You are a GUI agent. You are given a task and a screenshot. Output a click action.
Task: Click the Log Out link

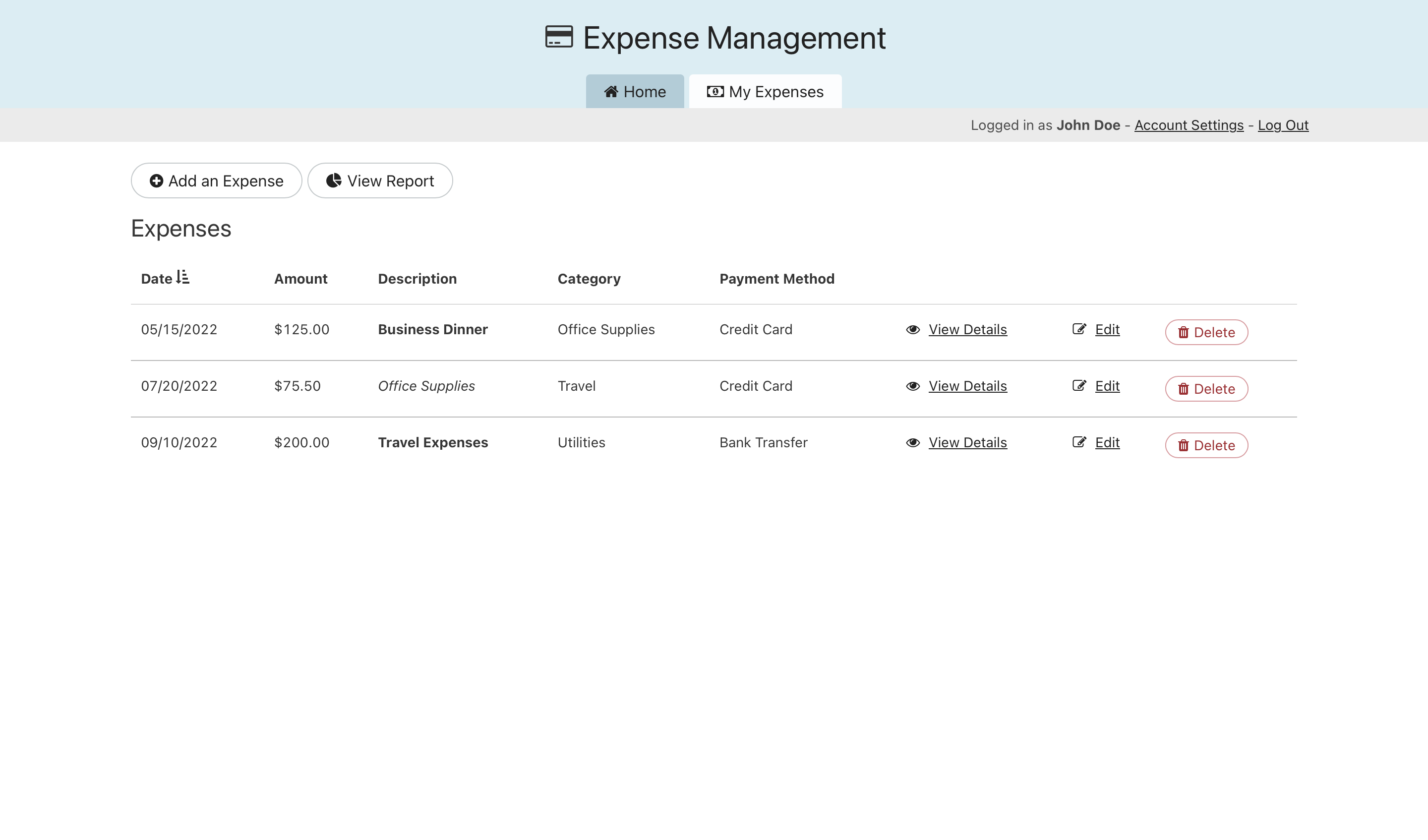point(1282,125)
